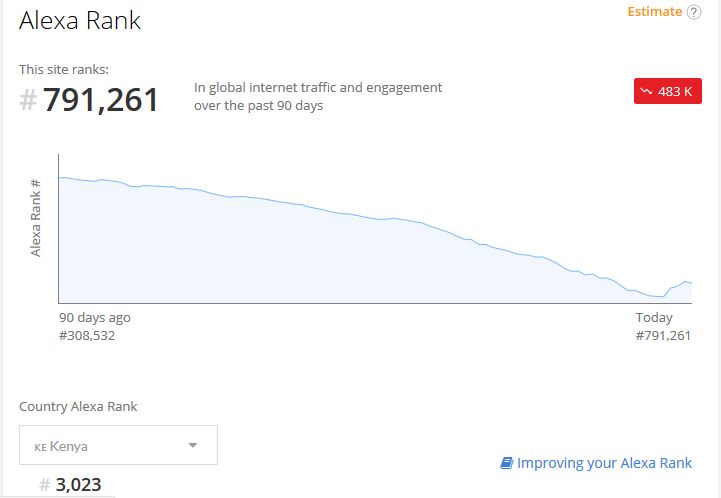
Task: Click the KE country code in dropdown
Action: pyautogui.click(x=40, y=447)
